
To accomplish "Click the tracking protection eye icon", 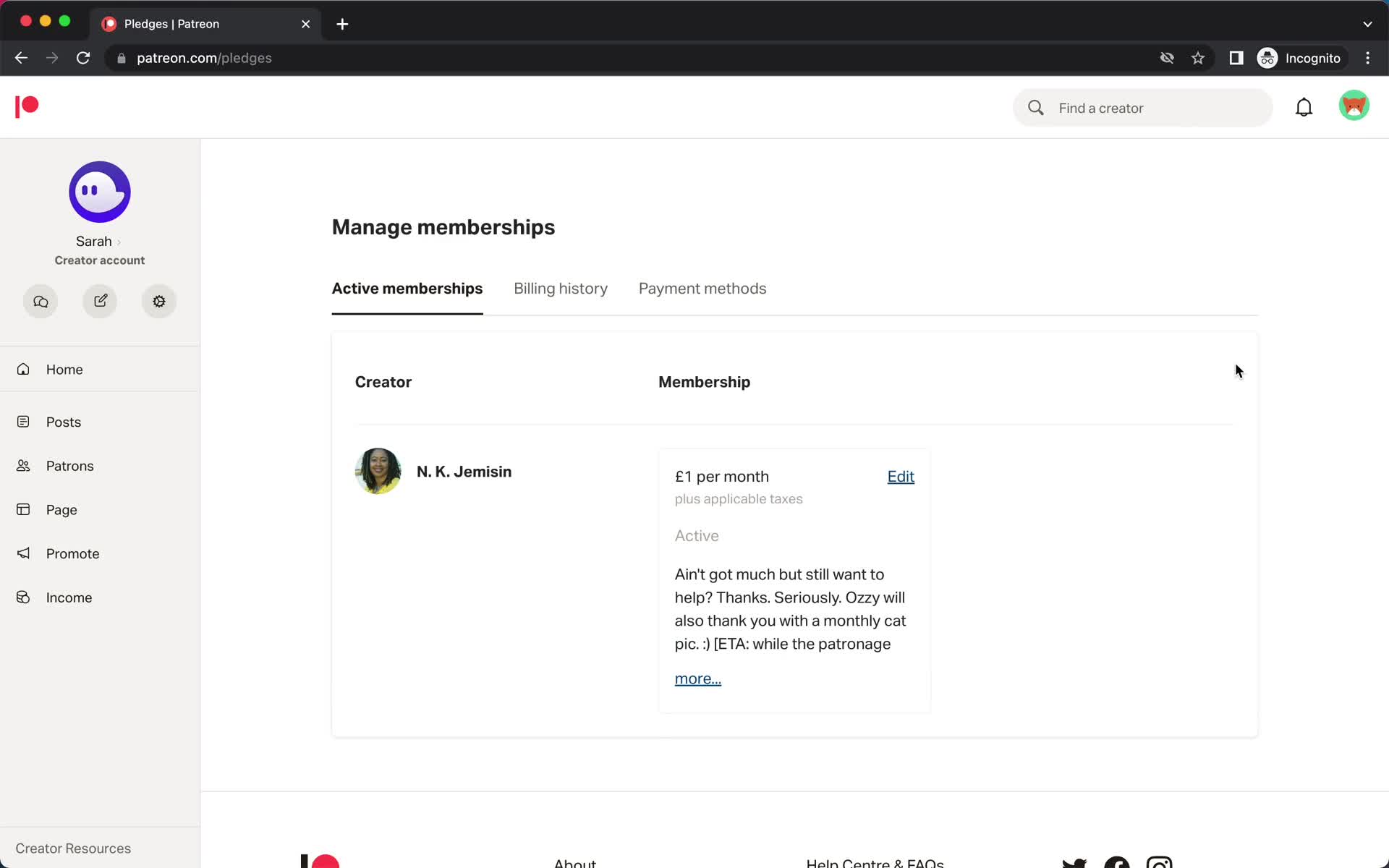I will coord(1167,58).
